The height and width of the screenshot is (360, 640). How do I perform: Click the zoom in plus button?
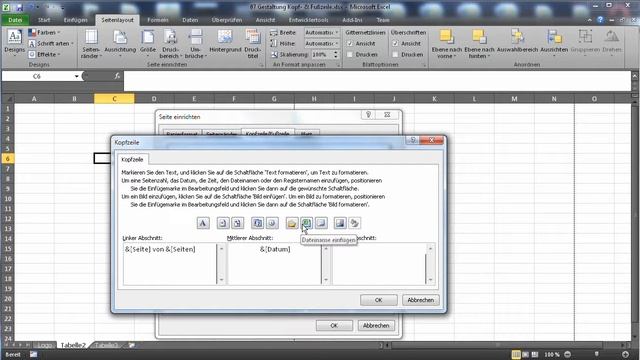pyautogui.click(x=625, y=355)
